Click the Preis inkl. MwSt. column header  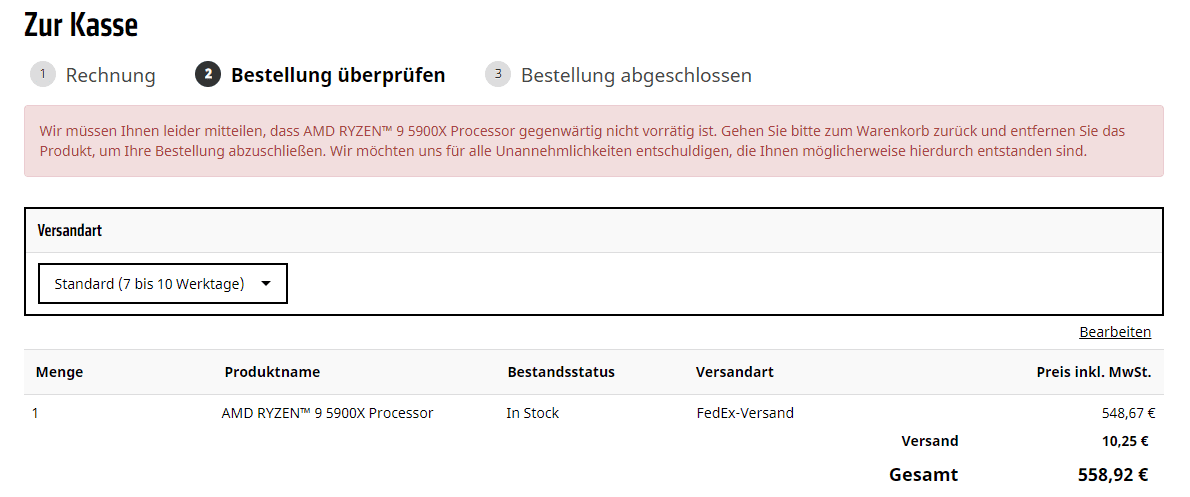pos(1094,372)
